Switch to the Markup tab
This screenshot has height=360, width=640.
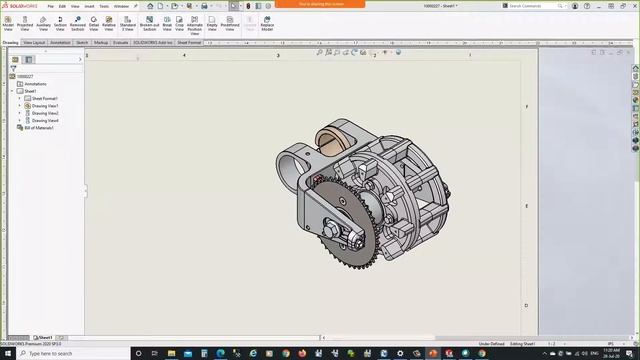(101, 42)
